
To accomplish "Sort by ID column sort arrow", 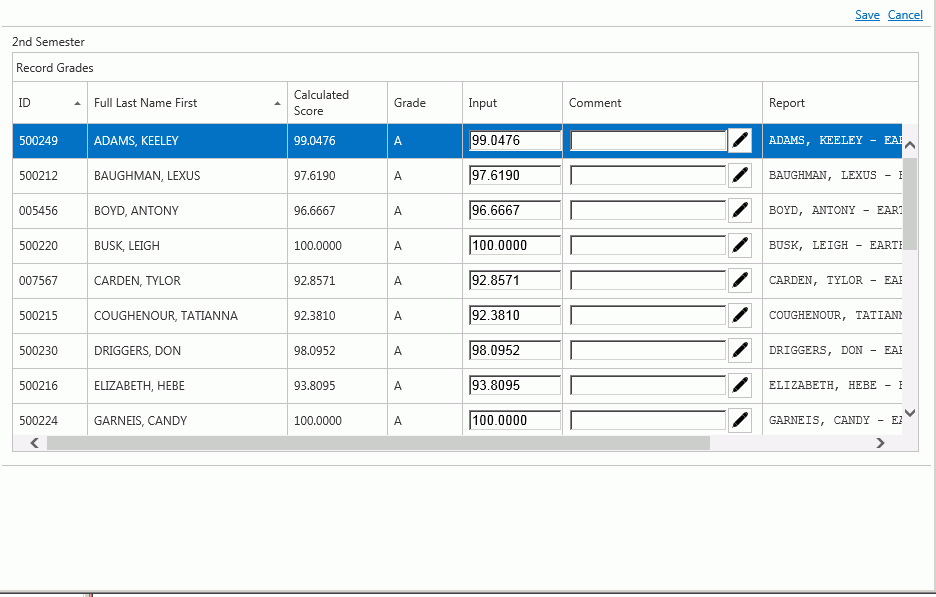I will [78, 103].
